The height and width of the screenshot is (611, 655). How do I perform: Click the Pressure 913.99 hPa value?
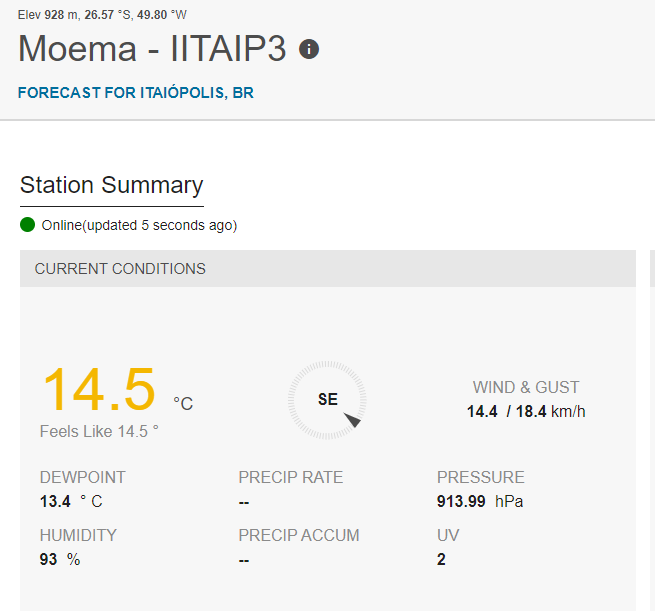[480, 501]
